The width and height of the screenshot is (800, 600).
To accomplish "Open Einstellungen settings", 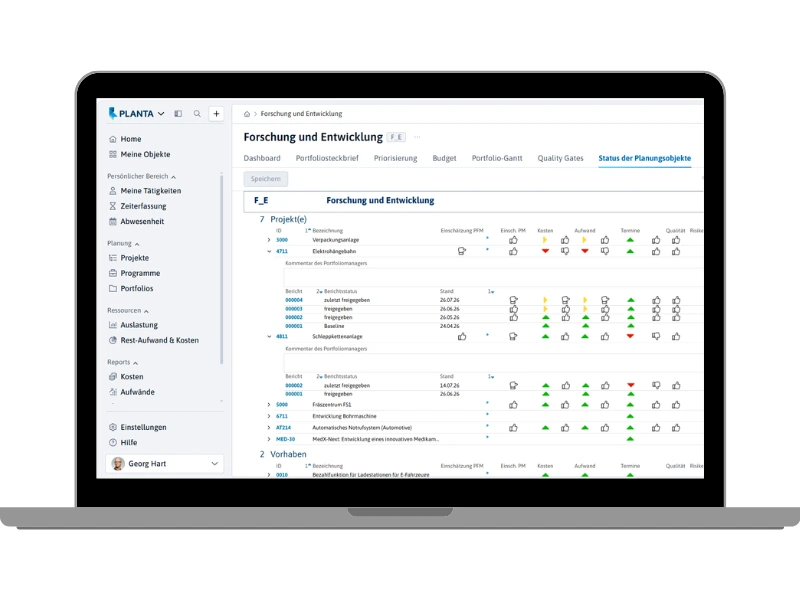I will [x=138, y=427].
